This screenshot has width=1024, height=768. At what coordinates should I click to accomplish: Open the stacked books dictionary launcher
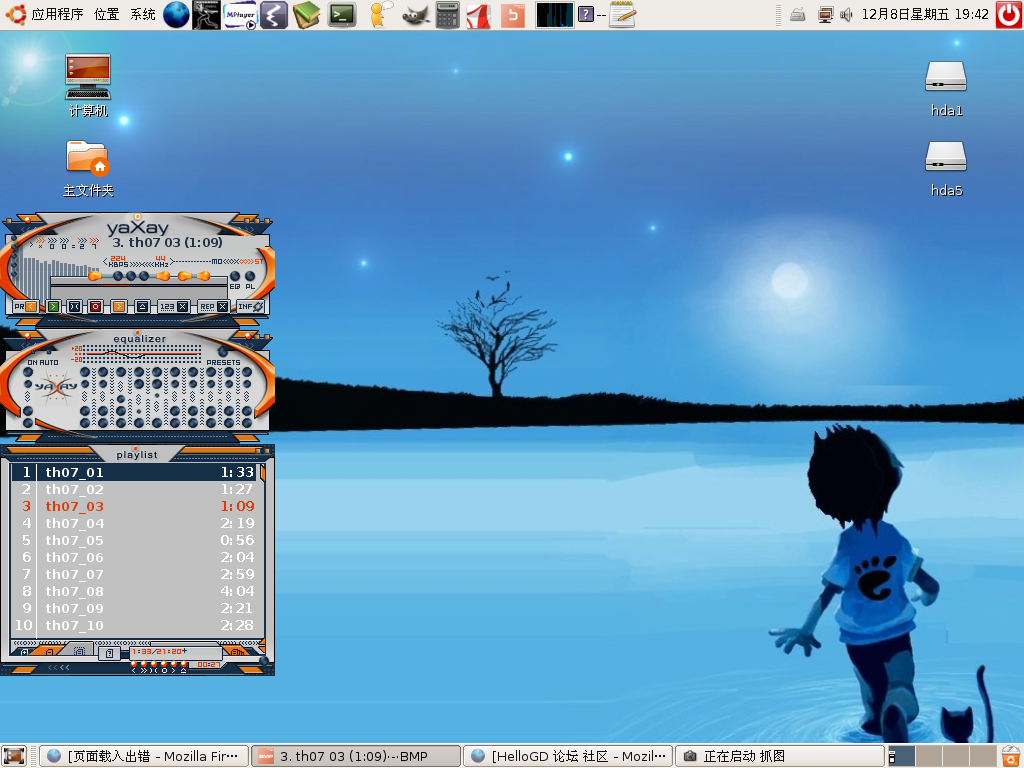(x=306, y=14)
